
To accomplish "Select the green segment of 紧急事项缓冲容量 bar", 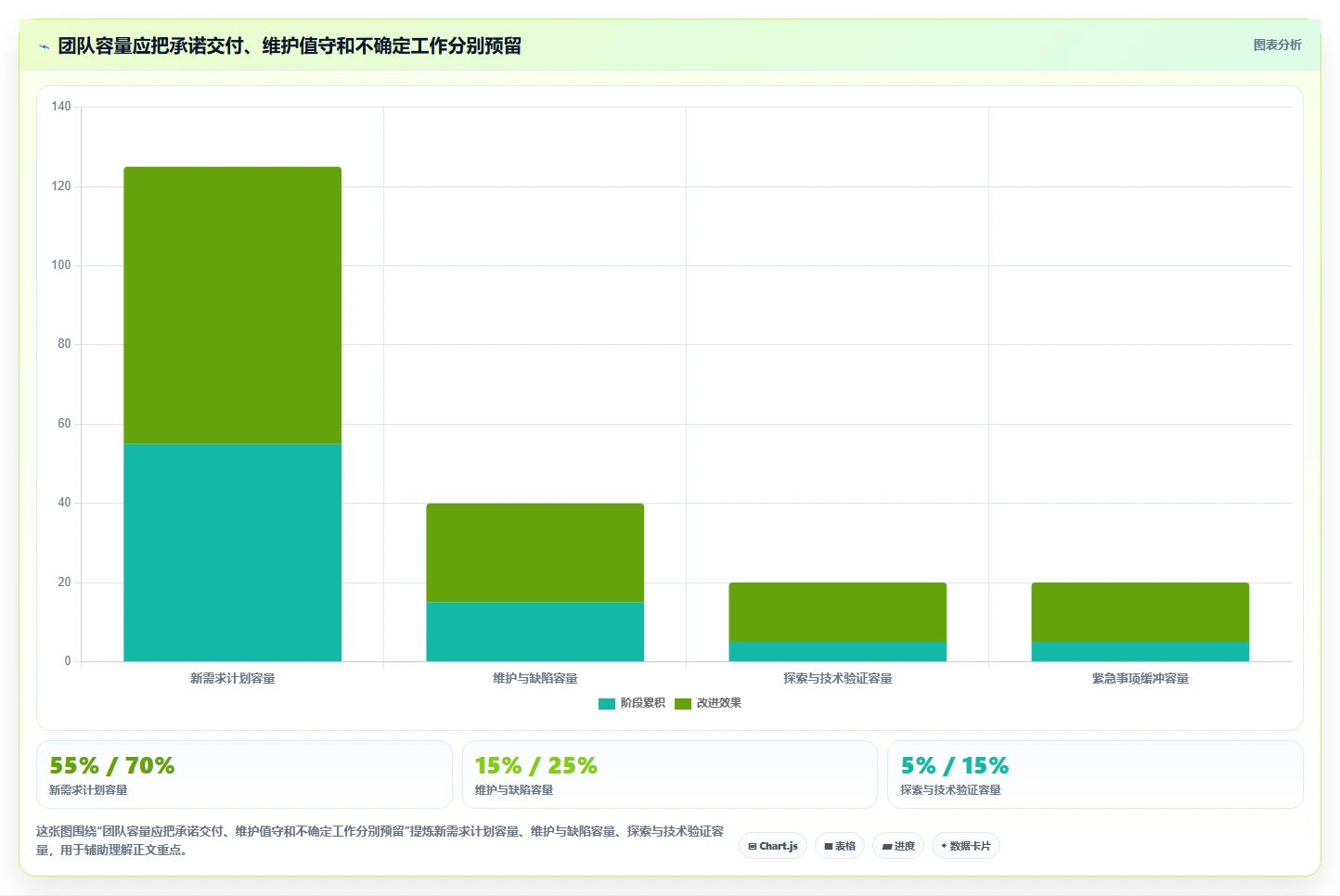I will tap(1140, 612).
